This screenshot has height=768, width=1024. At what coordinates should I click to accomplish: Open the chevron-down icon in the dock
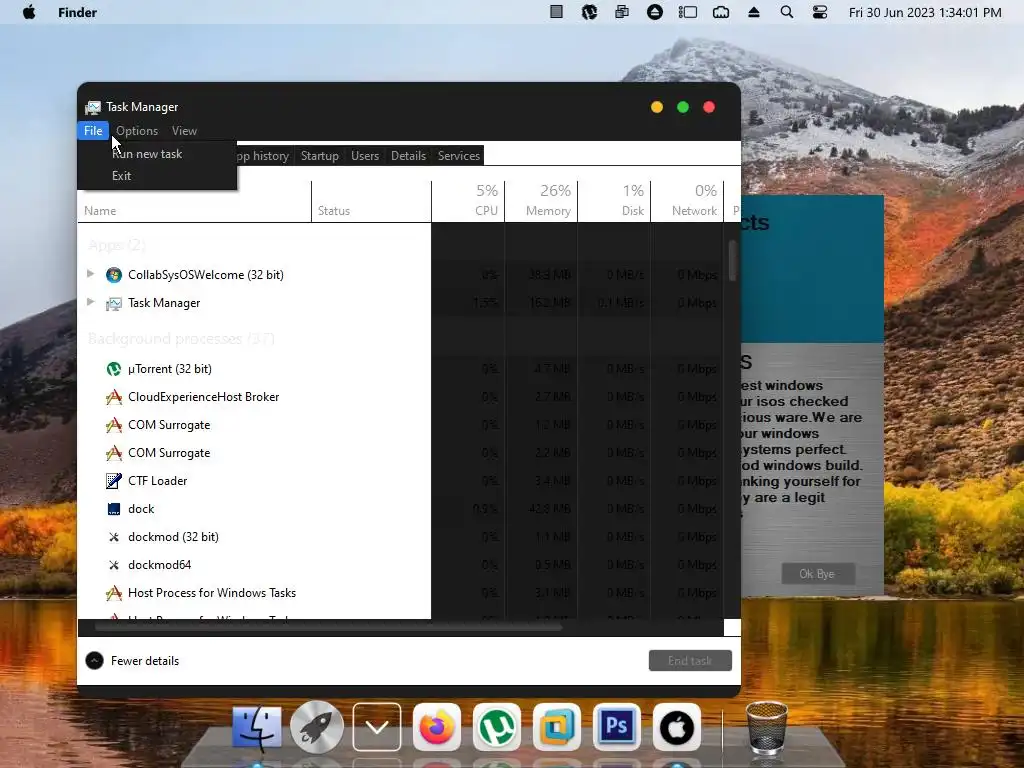tap(377, 727)
